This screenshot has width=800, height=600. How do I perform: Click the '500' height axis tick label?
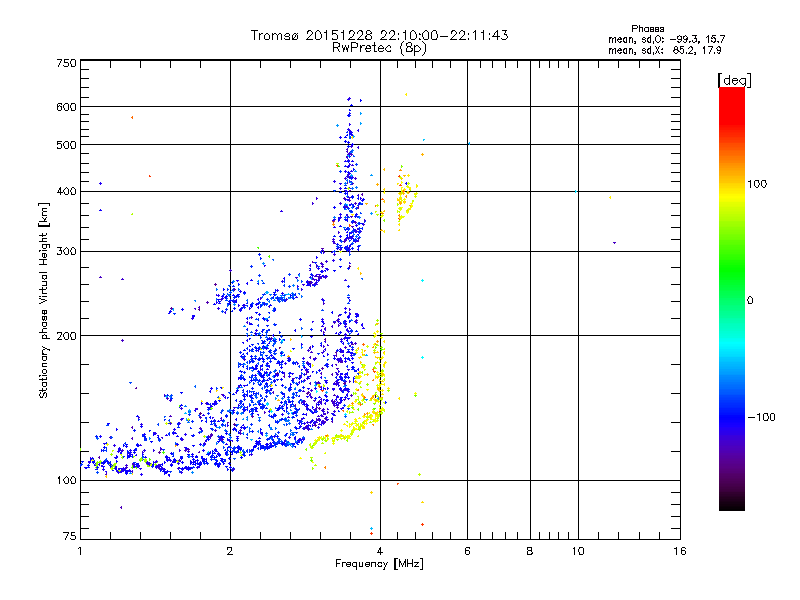click(67, 145)
